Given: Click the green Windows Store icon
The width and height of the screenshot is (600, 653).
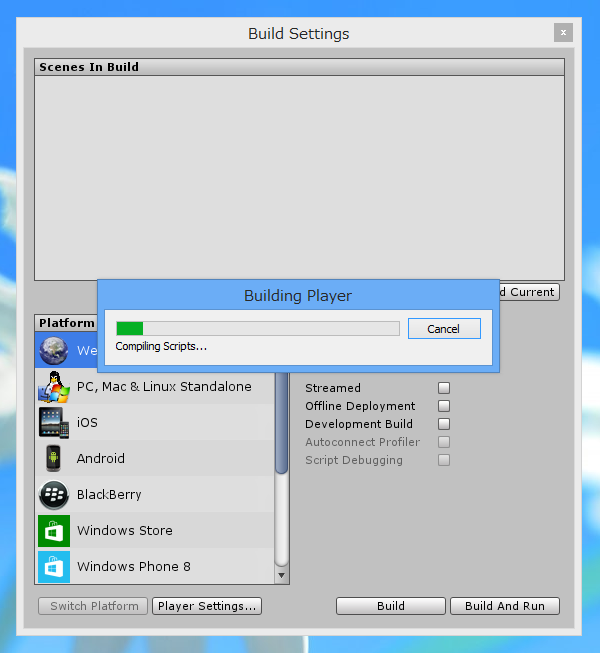Looking at the screenshot, I should [x=54, y=531].
